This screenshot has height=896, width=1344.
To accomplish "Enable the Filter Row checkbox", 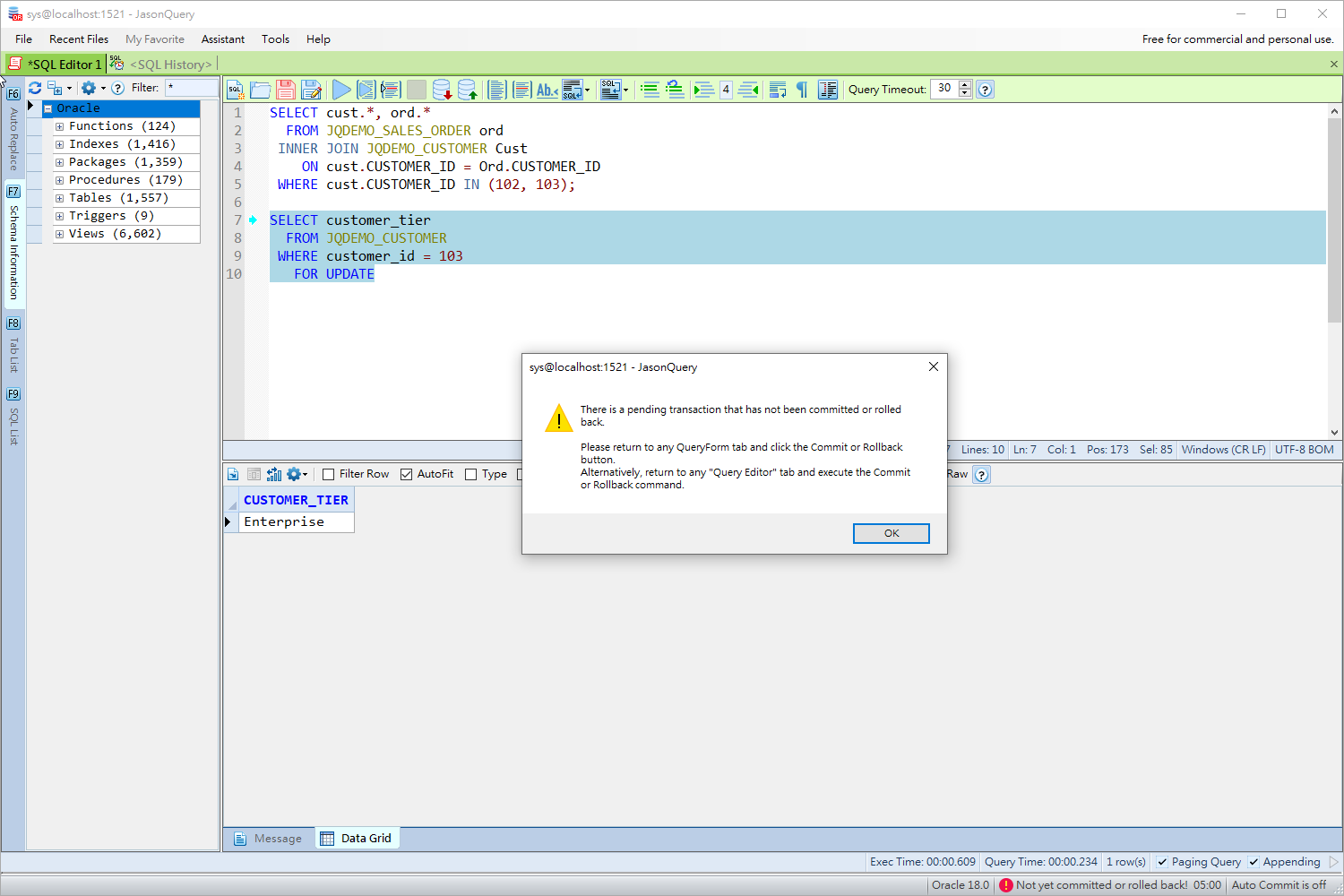I will tap(328, 474).
